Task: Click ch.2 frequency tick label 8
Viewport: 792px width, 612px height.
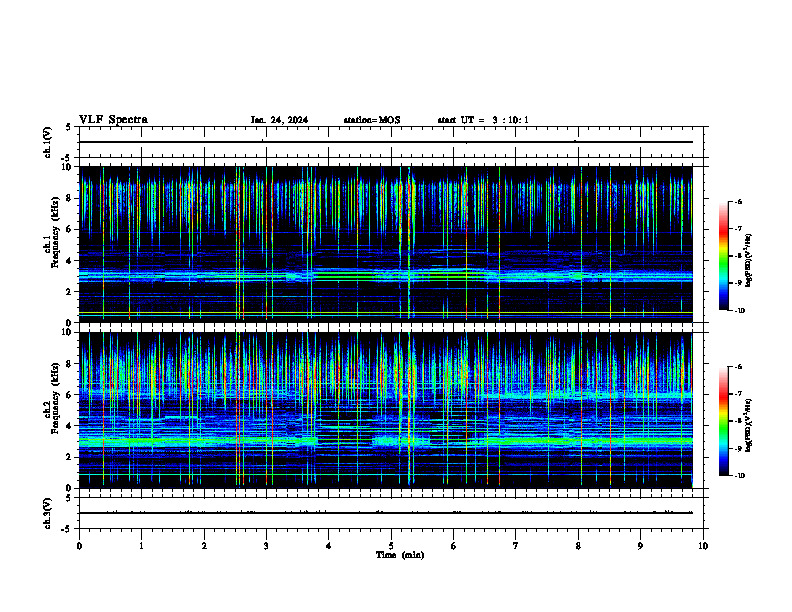Action: [x=69, y=364]
